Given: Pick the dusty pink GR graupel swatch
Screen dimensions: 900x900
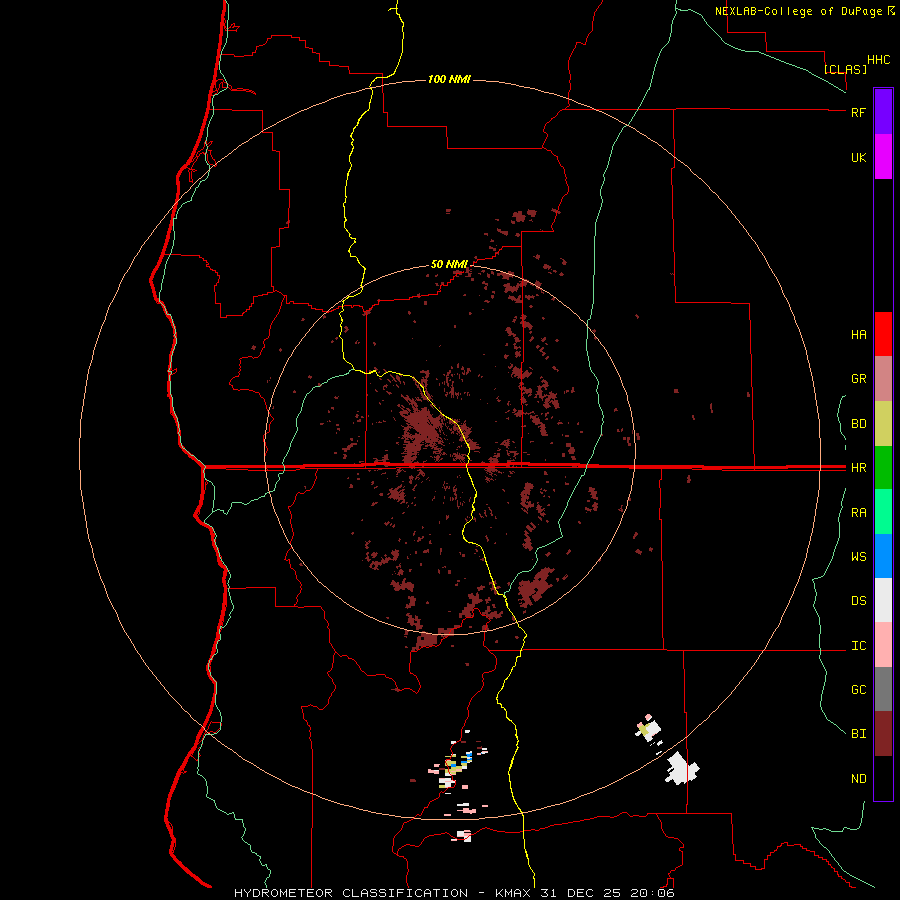Looking at the screenshot, I should (883, 379).
